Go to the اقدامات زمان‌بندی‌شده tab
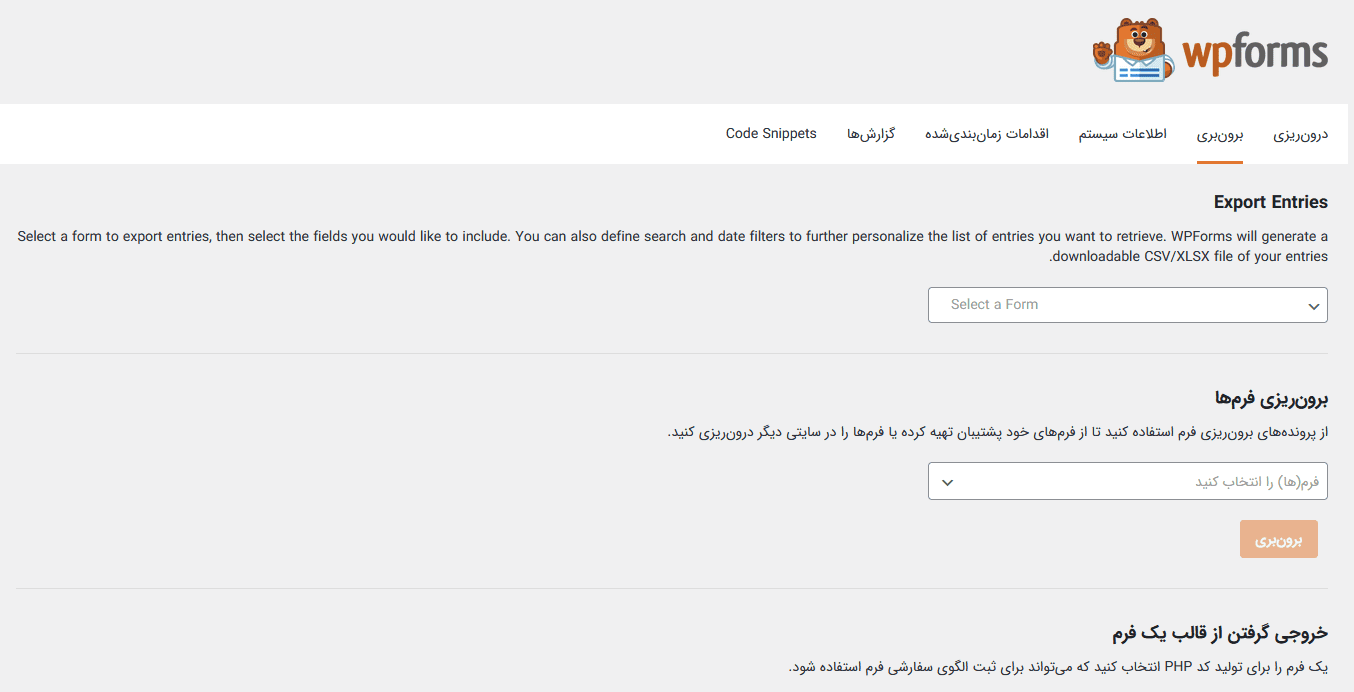The width and height of the screenshot is (1354, 692). coord(987,134)
